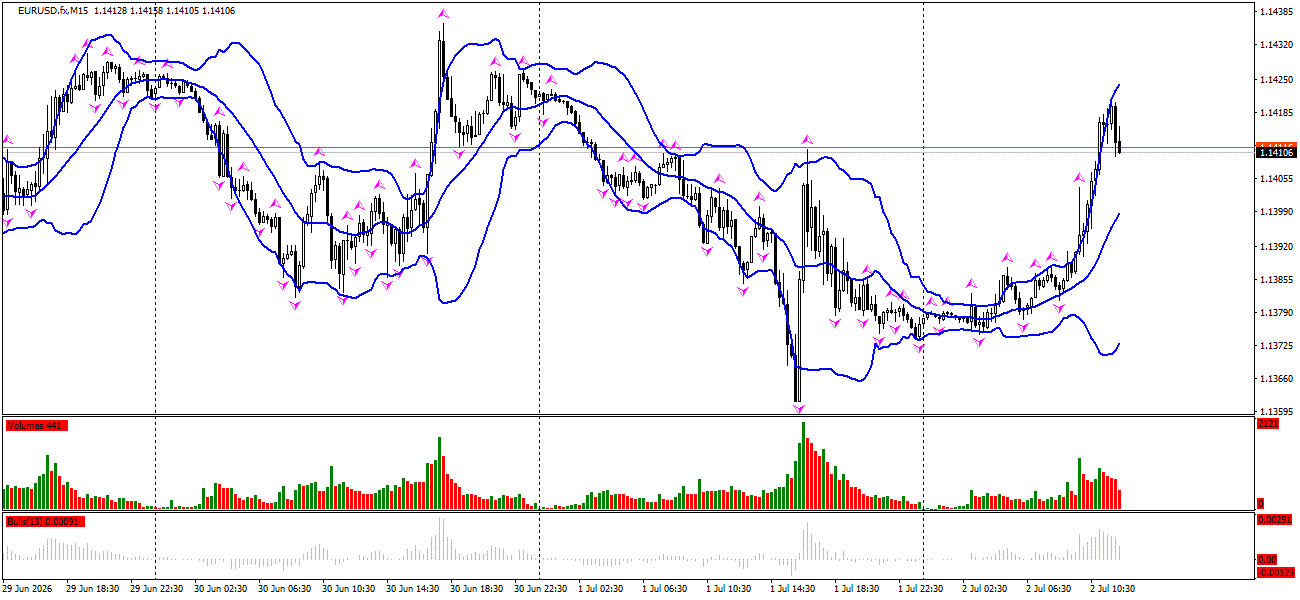Click the 1.14320 price axis label
The width and height of the screenshot is (1300, 600).
click(1276, 45)
